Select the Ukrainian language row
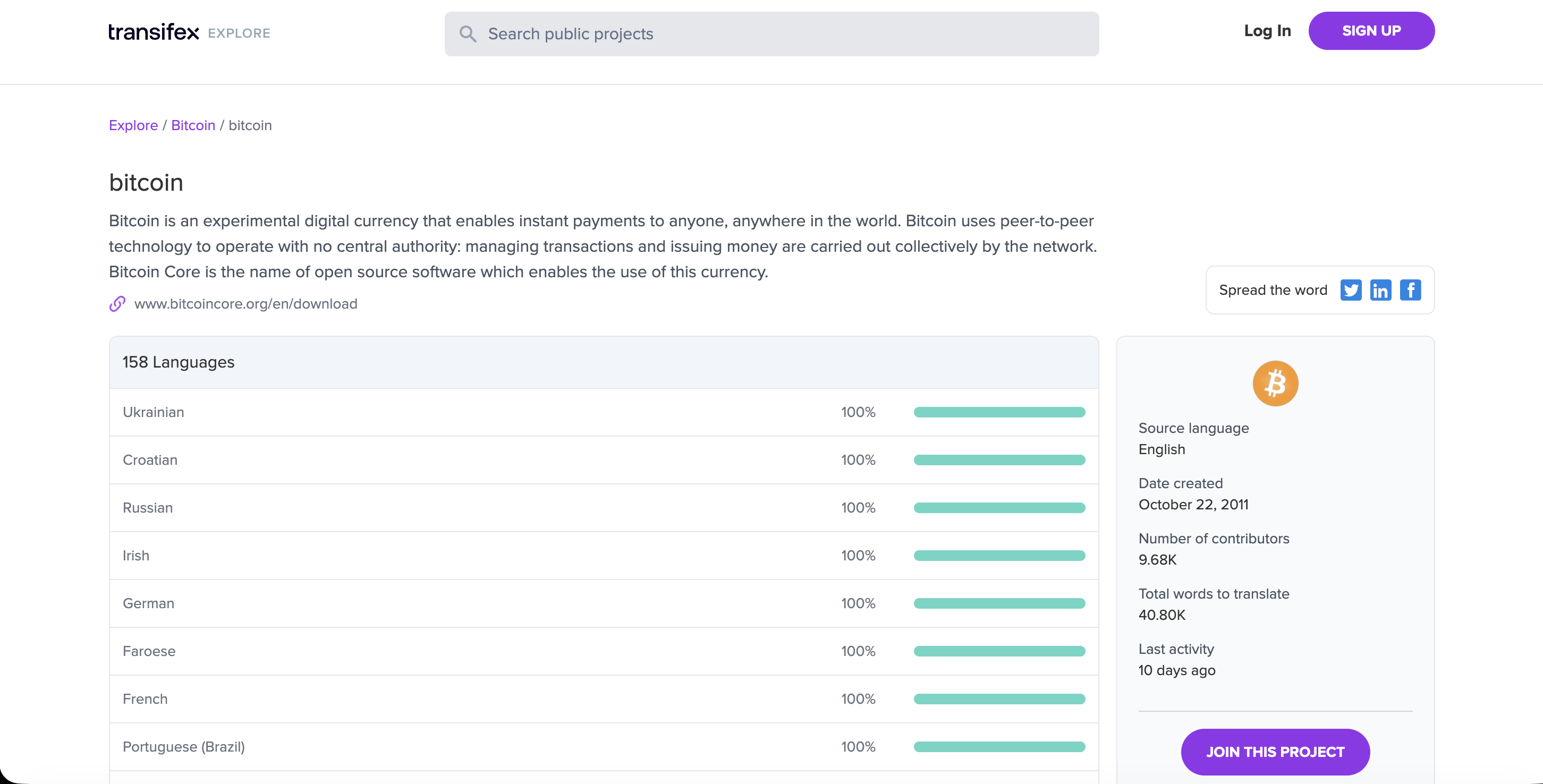Image resolution: width=1543 pixels, height=784 pixels. click(x=604, y=412)
